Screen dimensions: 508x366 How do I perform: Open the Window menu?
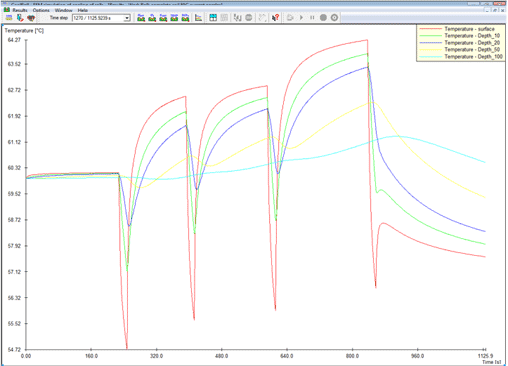pyautogui.click(x=63, y=10)
